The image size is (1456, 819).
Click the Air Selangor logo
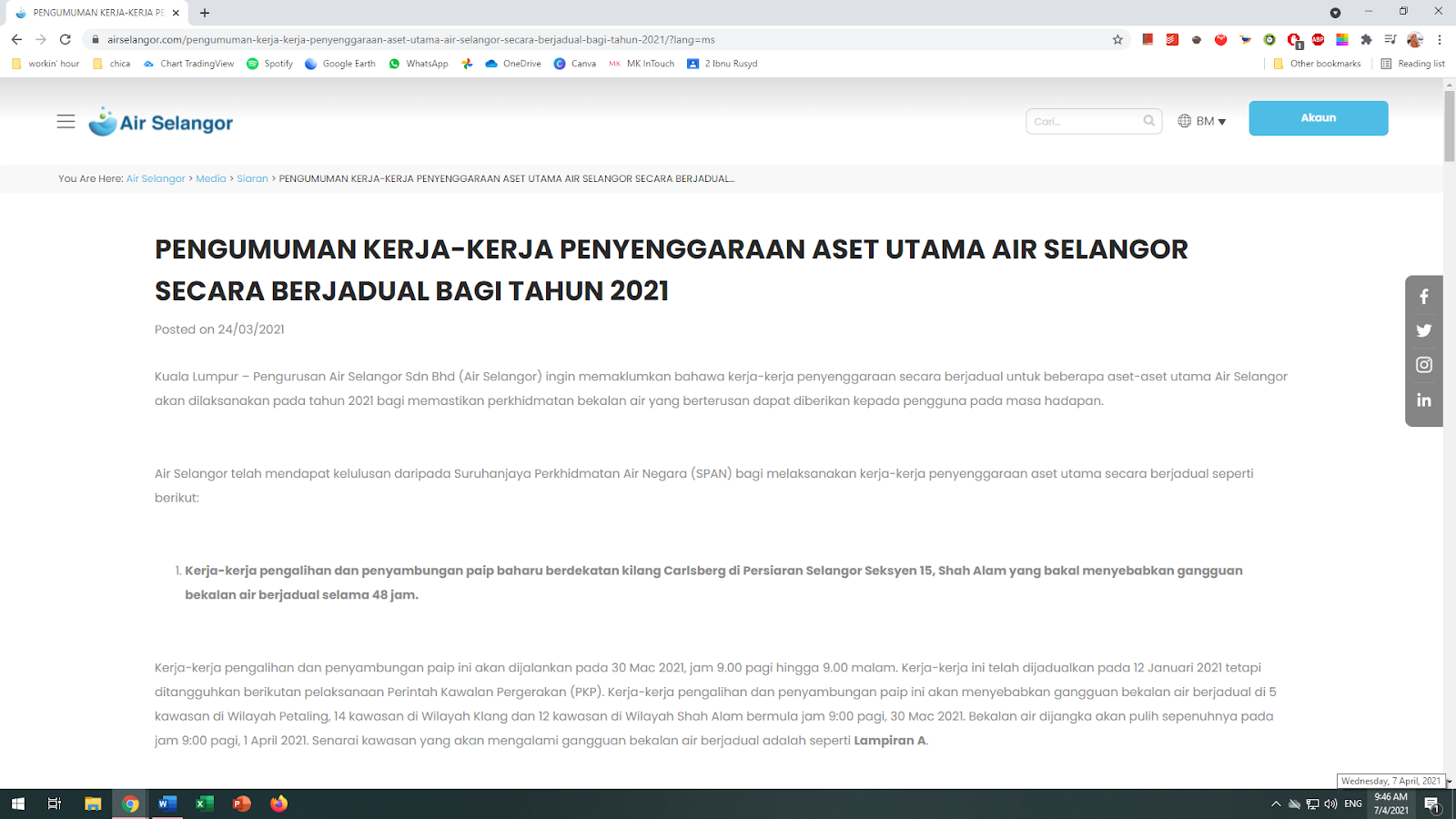(161, 122)
